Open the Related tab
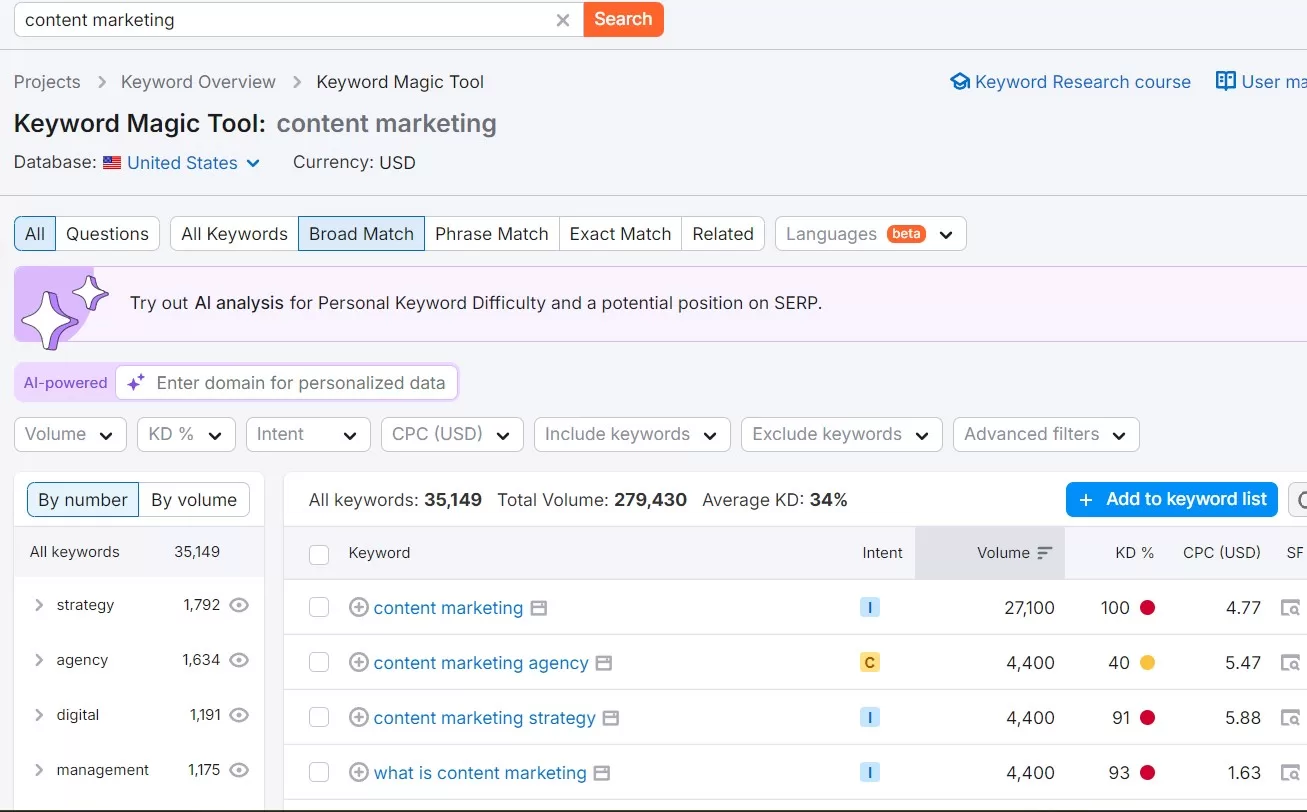 (x=723, y=234)
